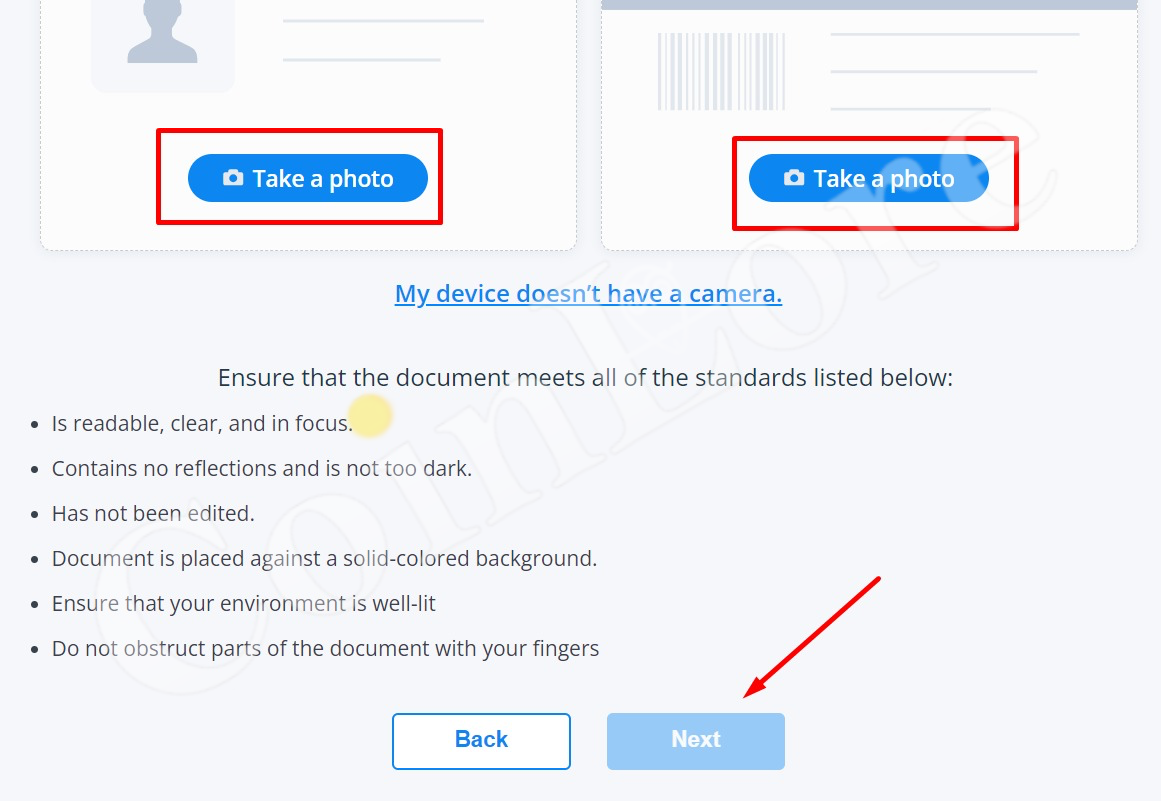Select the 'Contains no reflections' bullet text

(x=261, y=469)
